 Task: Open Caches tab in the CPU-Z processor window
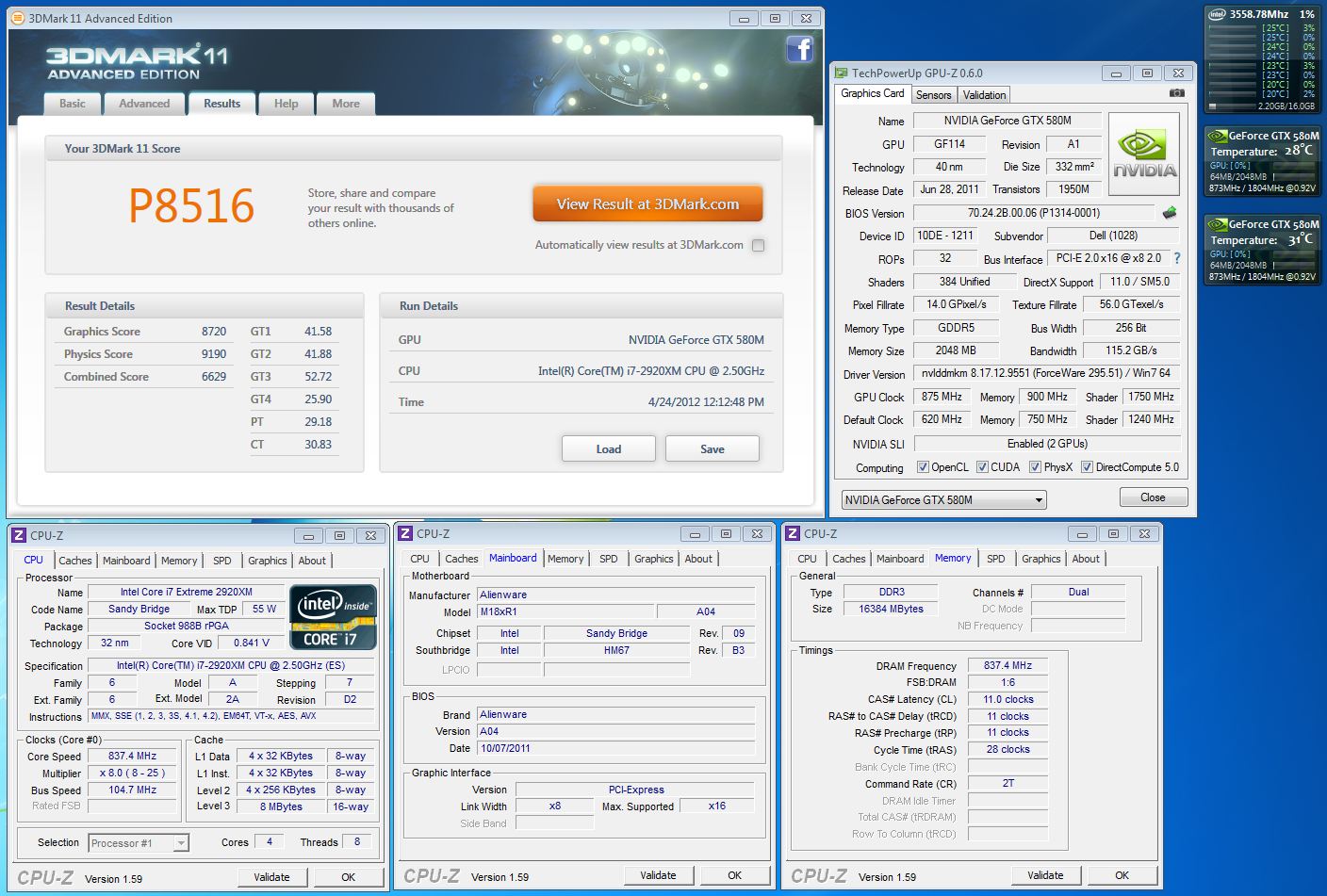pos(75,561)
